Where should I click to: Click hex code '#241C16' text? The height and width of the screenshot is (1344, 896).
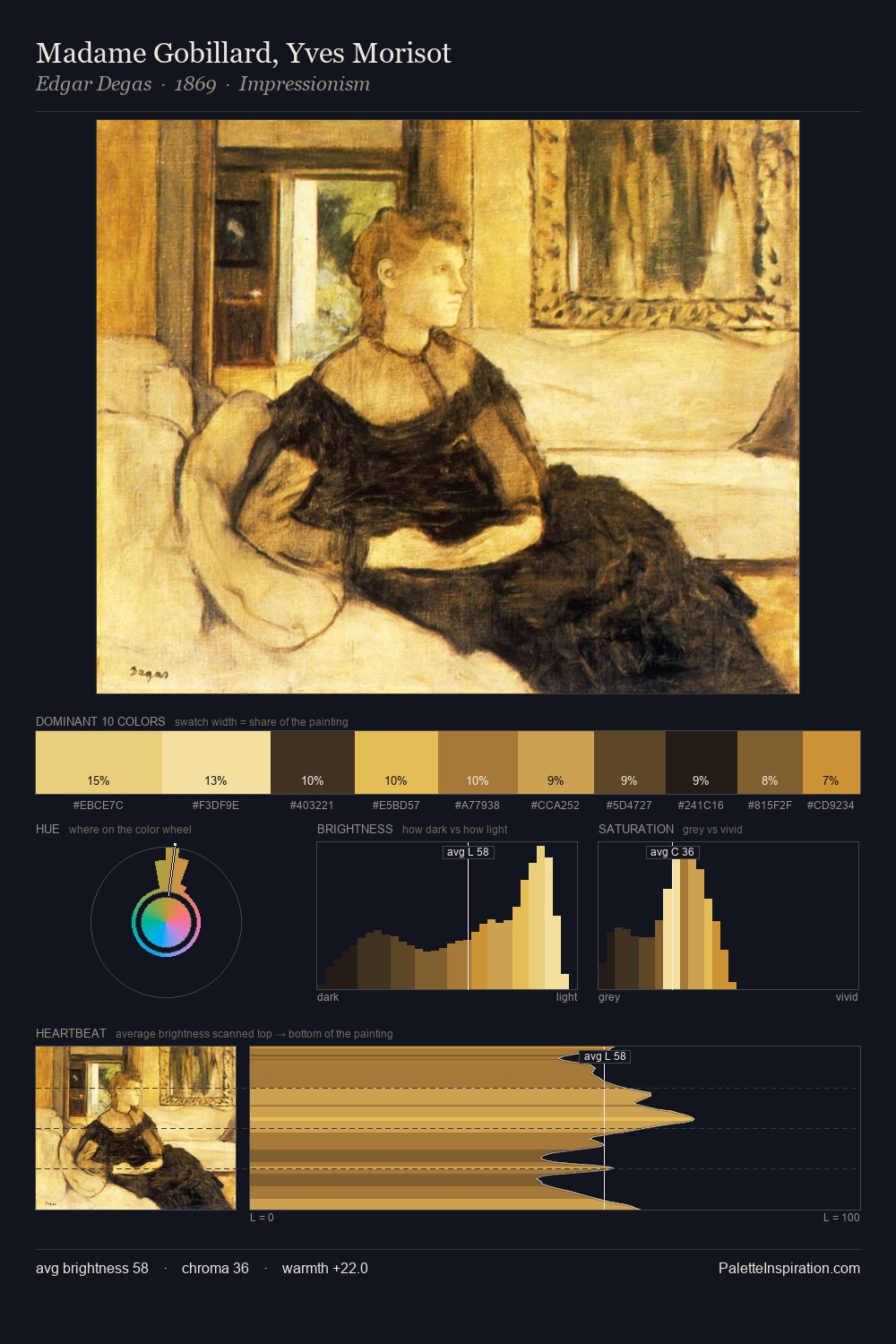pyautogui.click(x=701, y=805)
